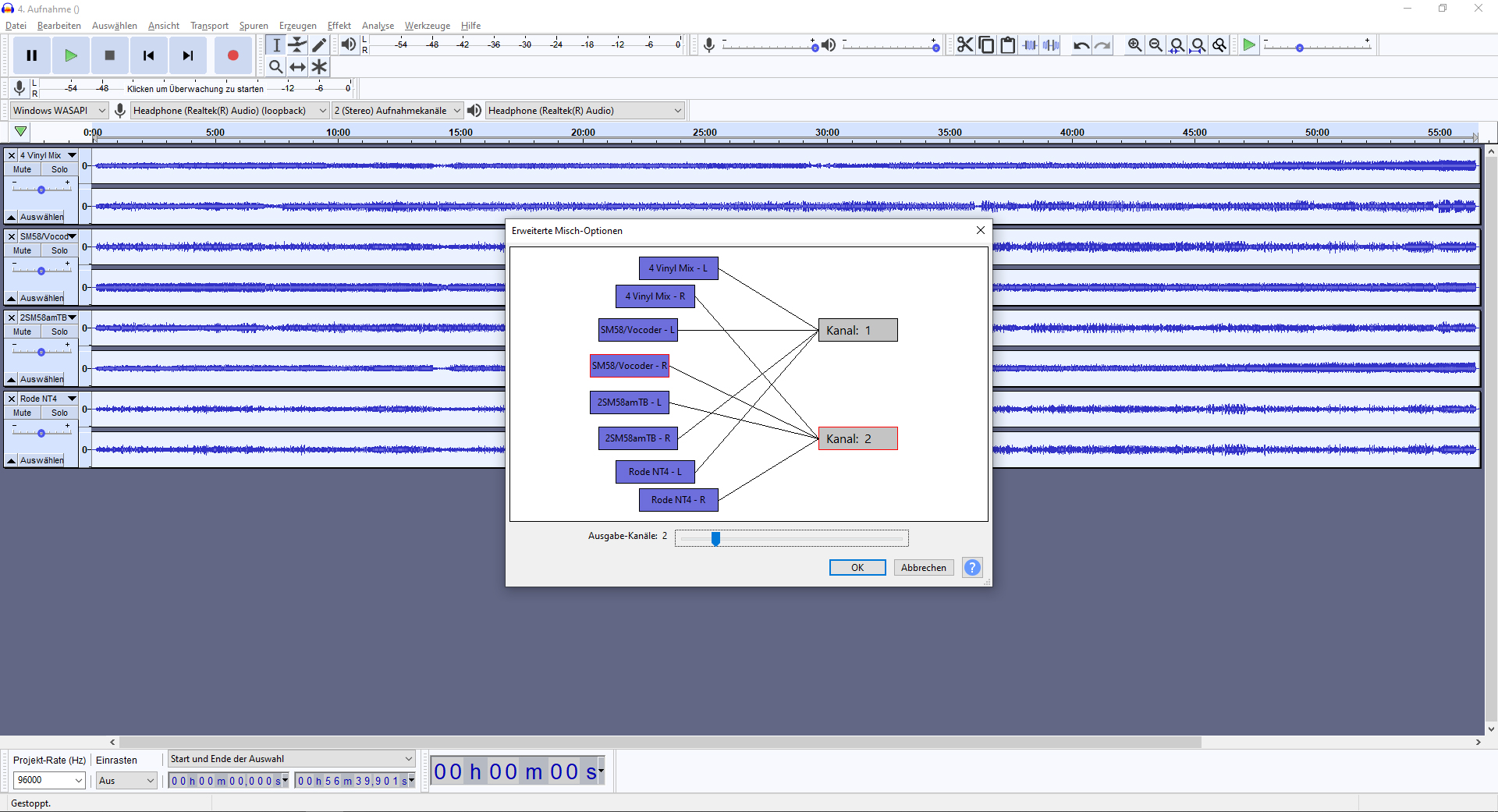
Task: Open the Bearbeiten menu
Action: 59,26
